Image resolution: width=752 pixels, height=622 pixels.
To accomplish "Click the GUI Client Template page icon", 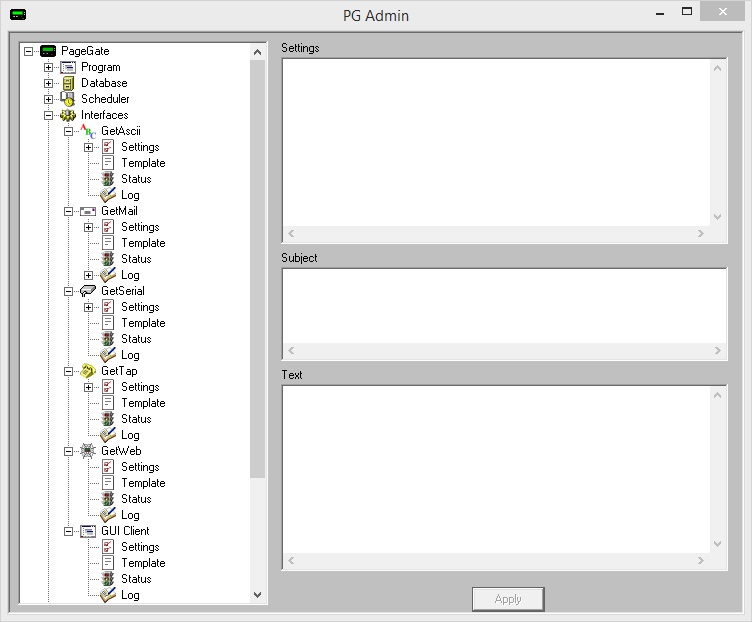I will pyautogui.click(x=108, y=563).
